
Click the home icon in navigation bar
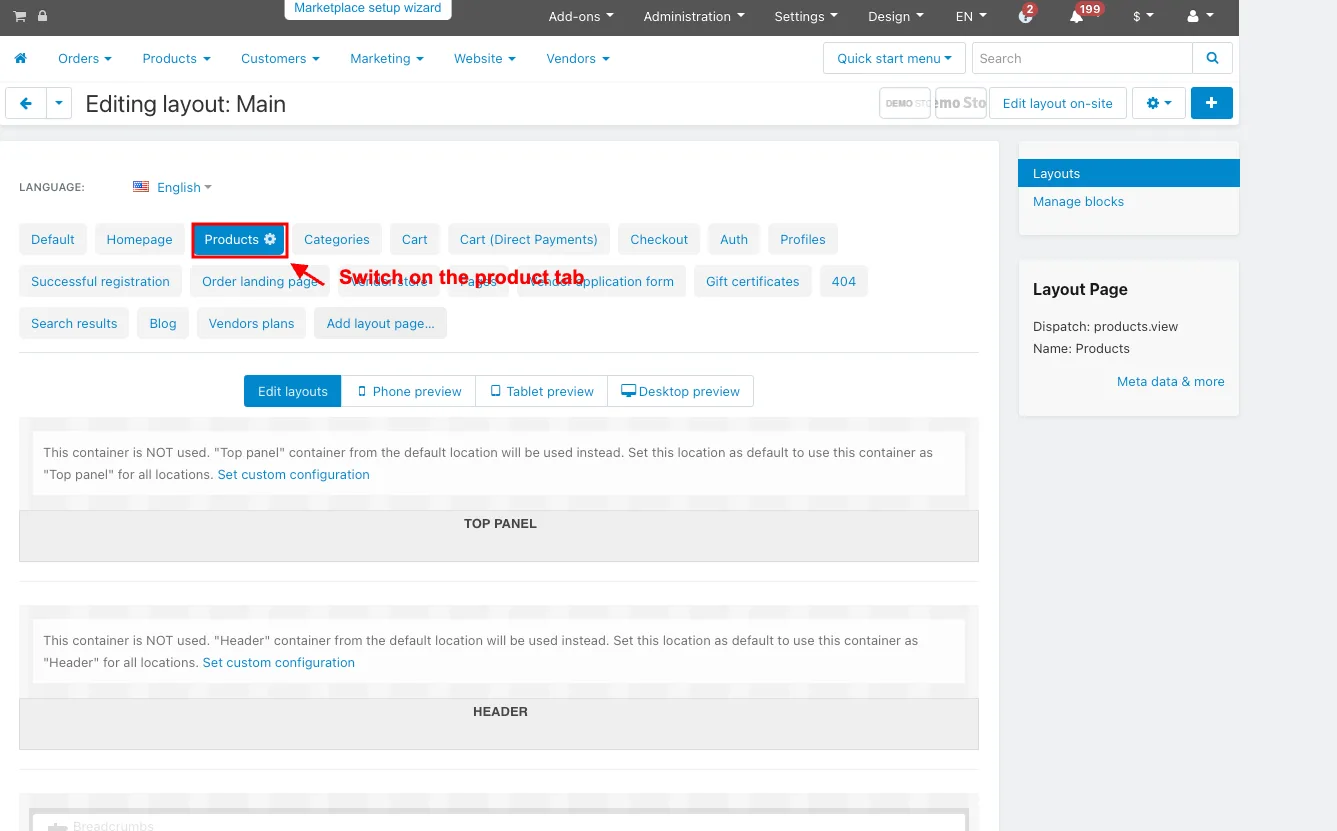click(x=20, y=59)
